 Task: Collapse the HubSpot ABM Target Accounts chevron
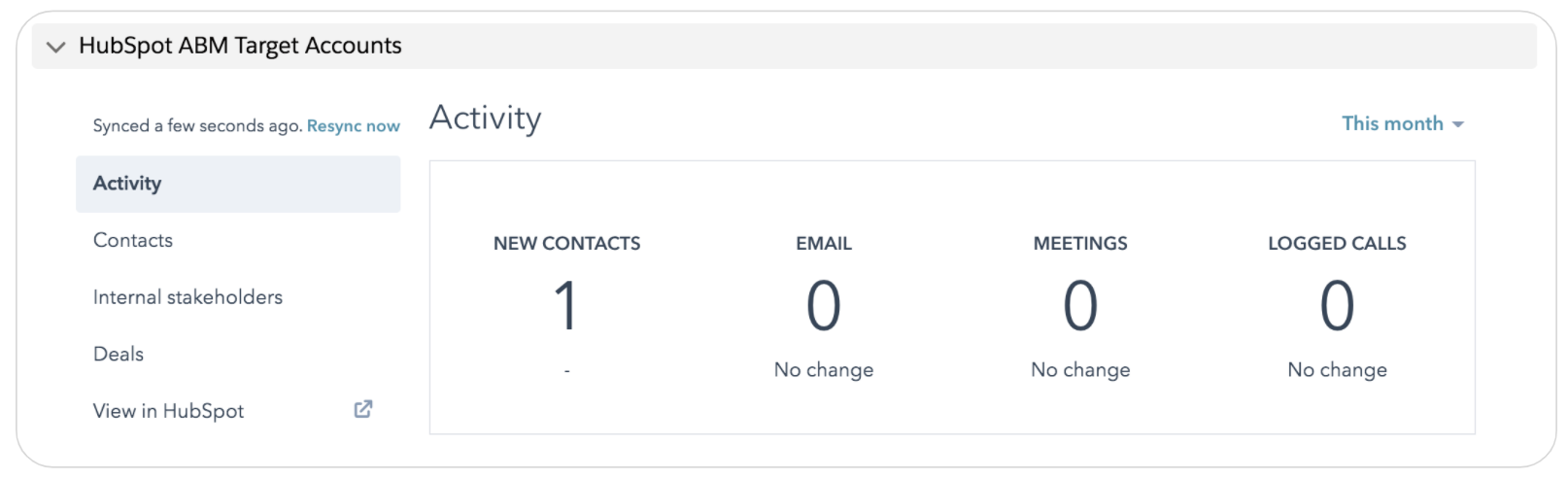click(x=56, y=47)
